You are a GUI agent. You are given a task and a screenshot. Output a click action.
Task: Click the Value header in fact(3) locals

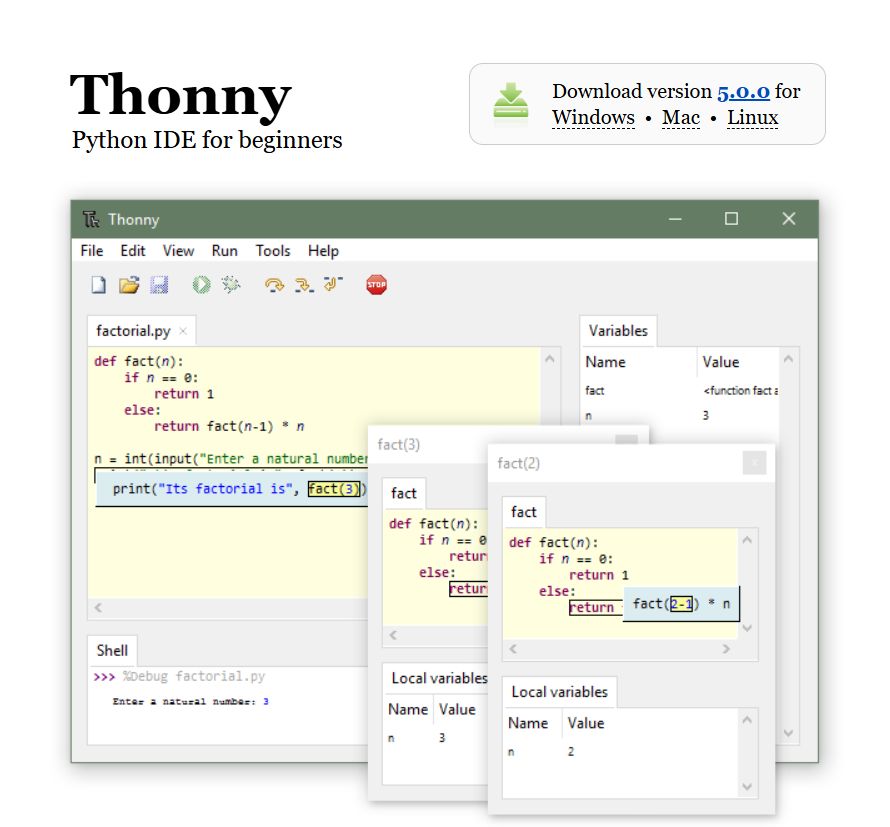pos(457,710)
